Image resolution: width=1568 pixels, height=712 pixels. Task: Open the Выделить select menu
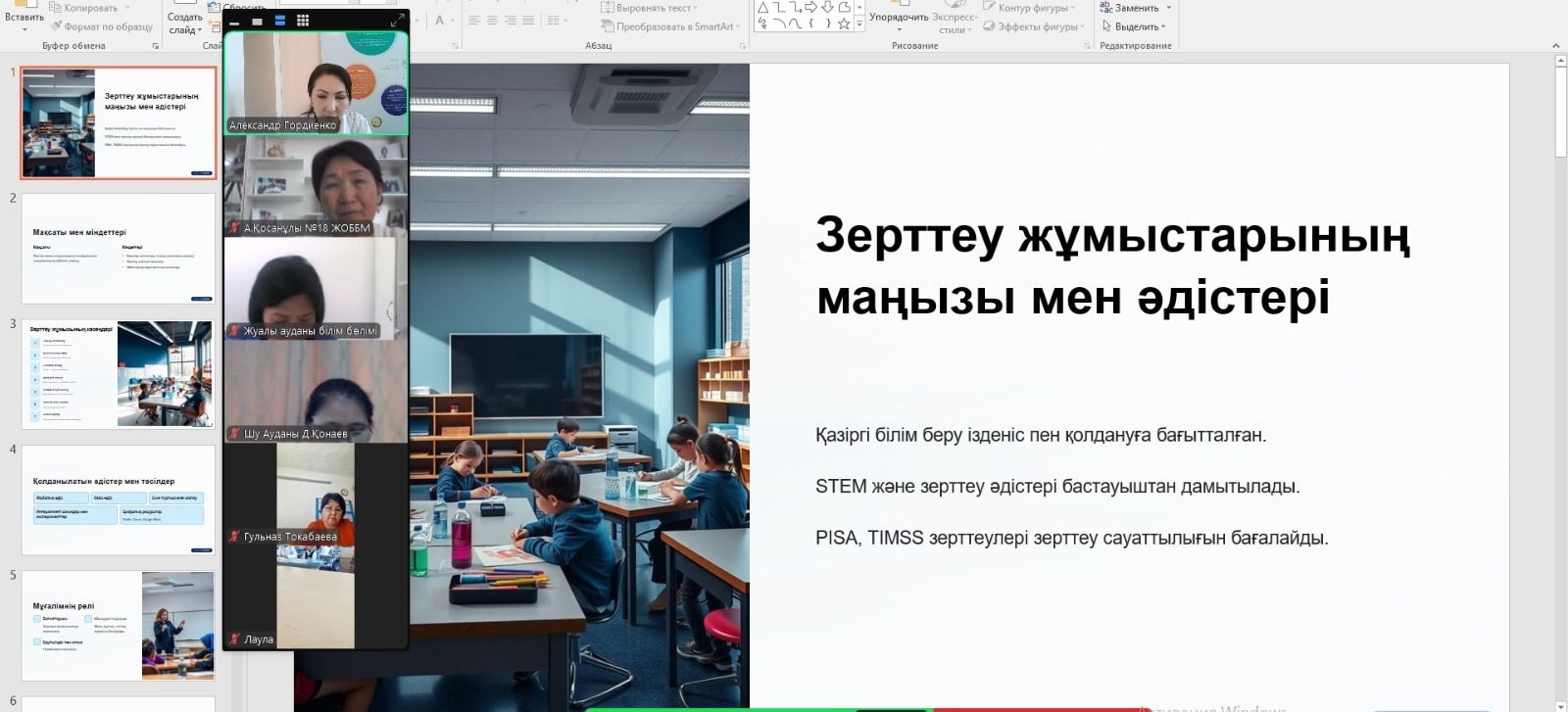[x=1134, y=26]
